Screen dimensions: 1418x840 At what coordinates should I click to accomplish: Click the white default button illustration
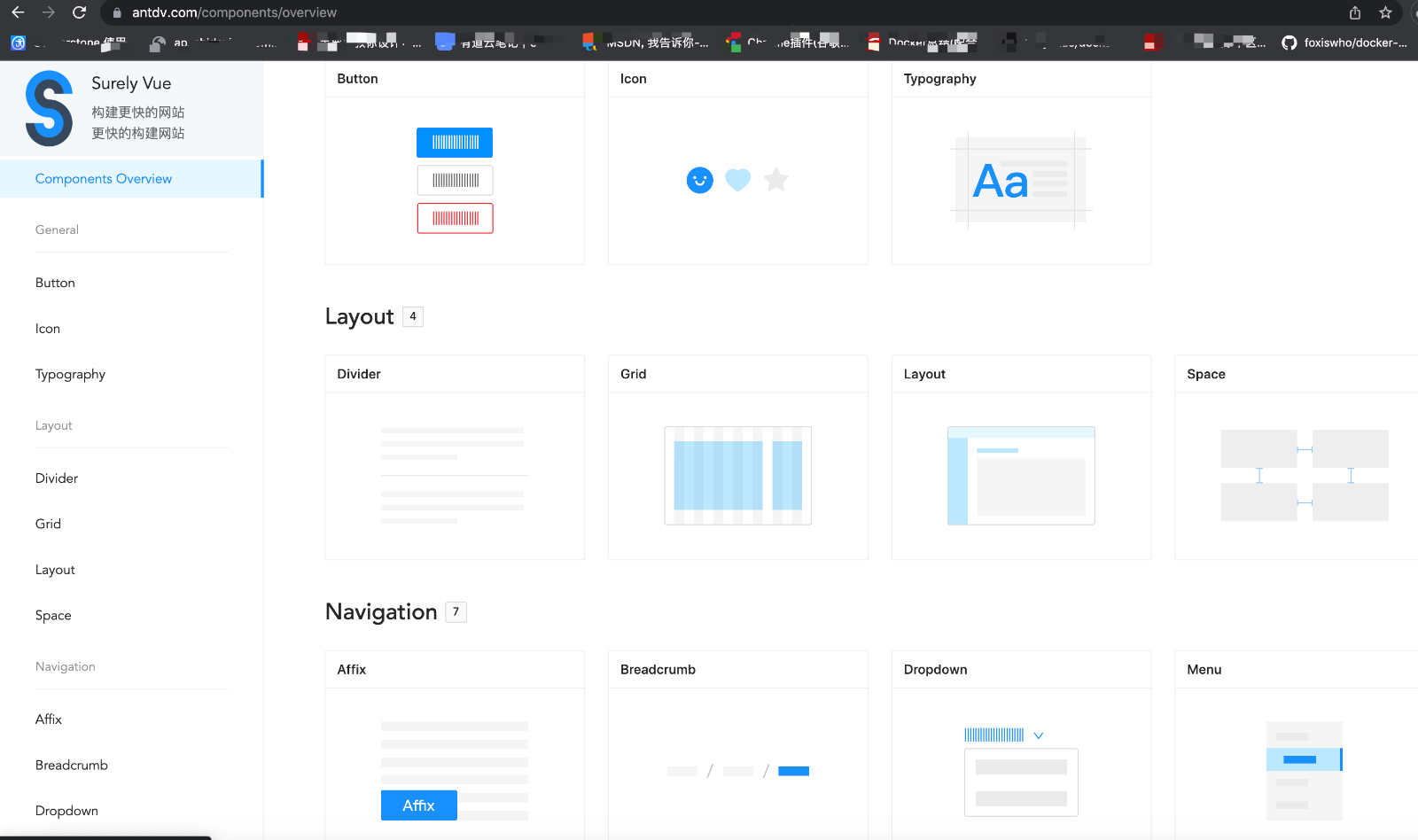[455, 181]
